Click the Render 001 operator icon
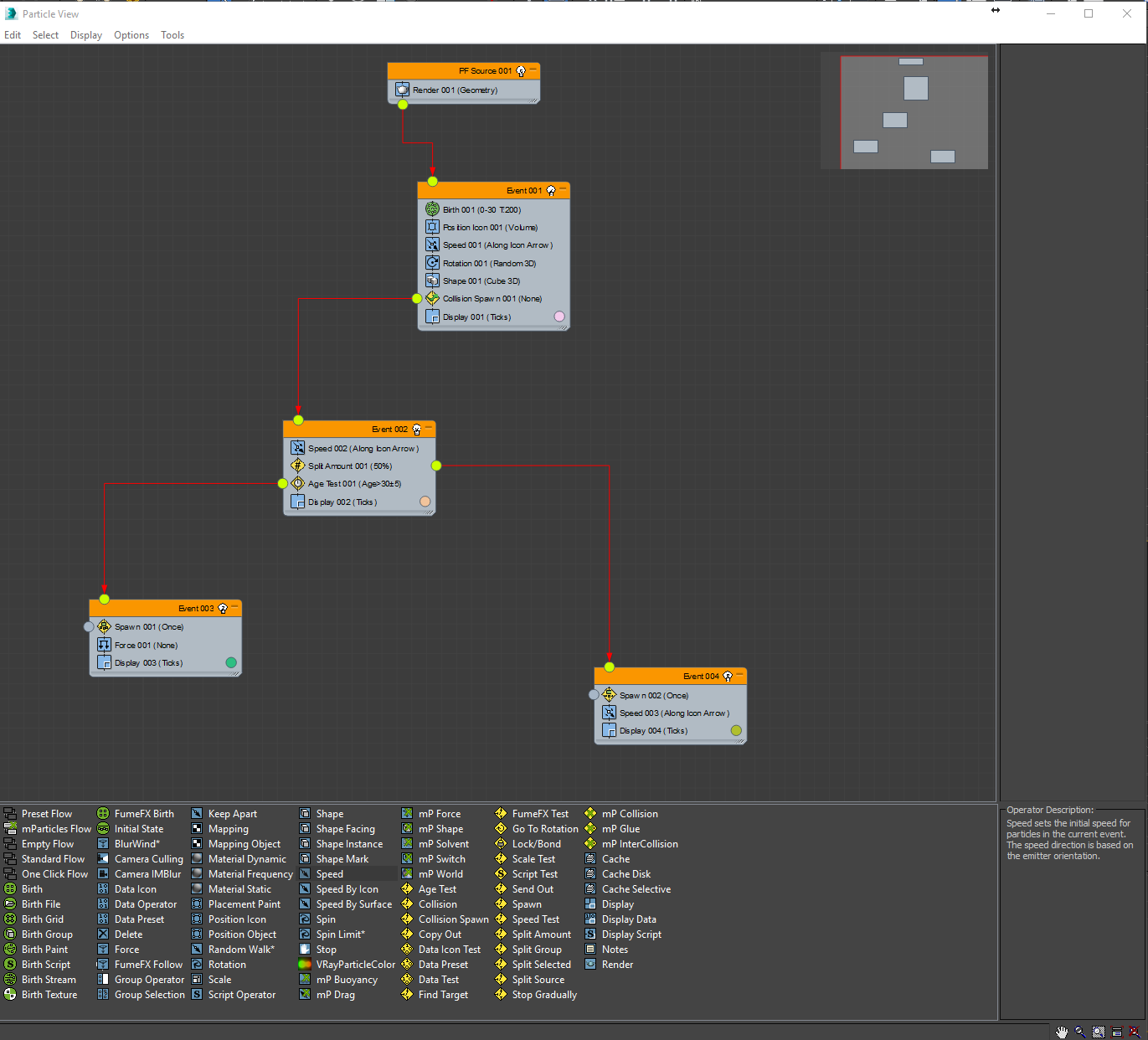The height and width of the screenshot is (1040, 1148). (402, 90)
